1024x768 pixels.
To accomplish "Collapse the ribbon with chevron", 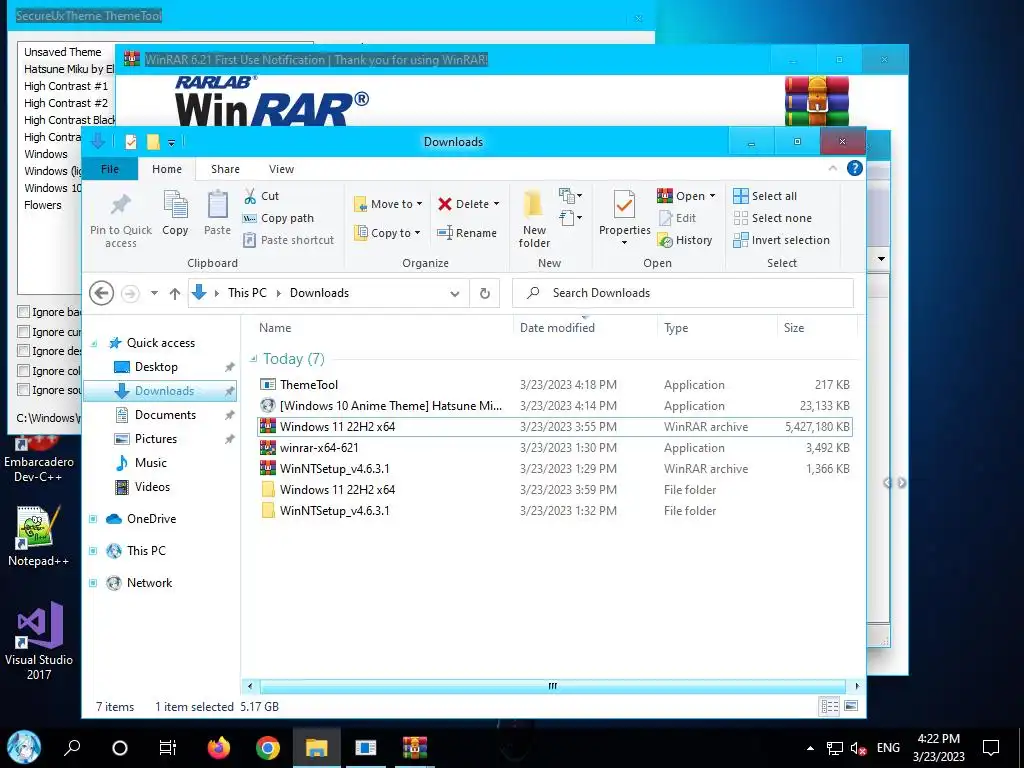I will (x=833, y=168).
